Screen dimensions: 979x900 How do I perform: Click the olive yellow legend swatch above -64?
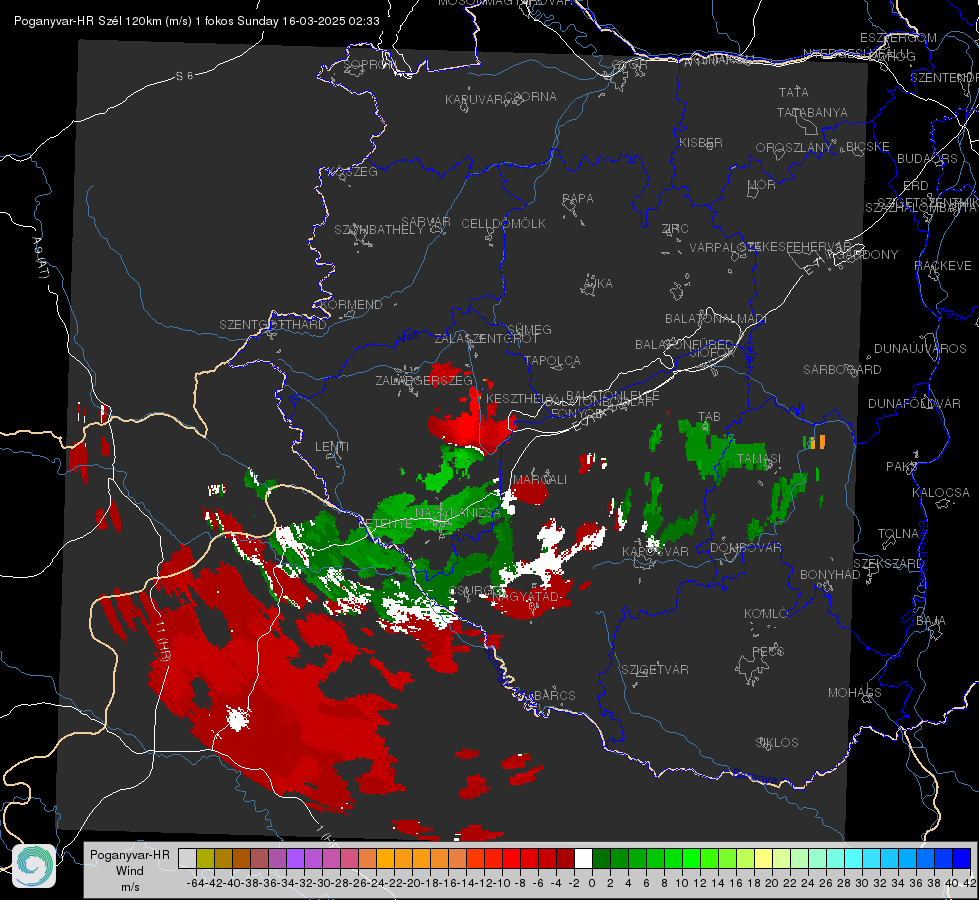coord(205,859)
